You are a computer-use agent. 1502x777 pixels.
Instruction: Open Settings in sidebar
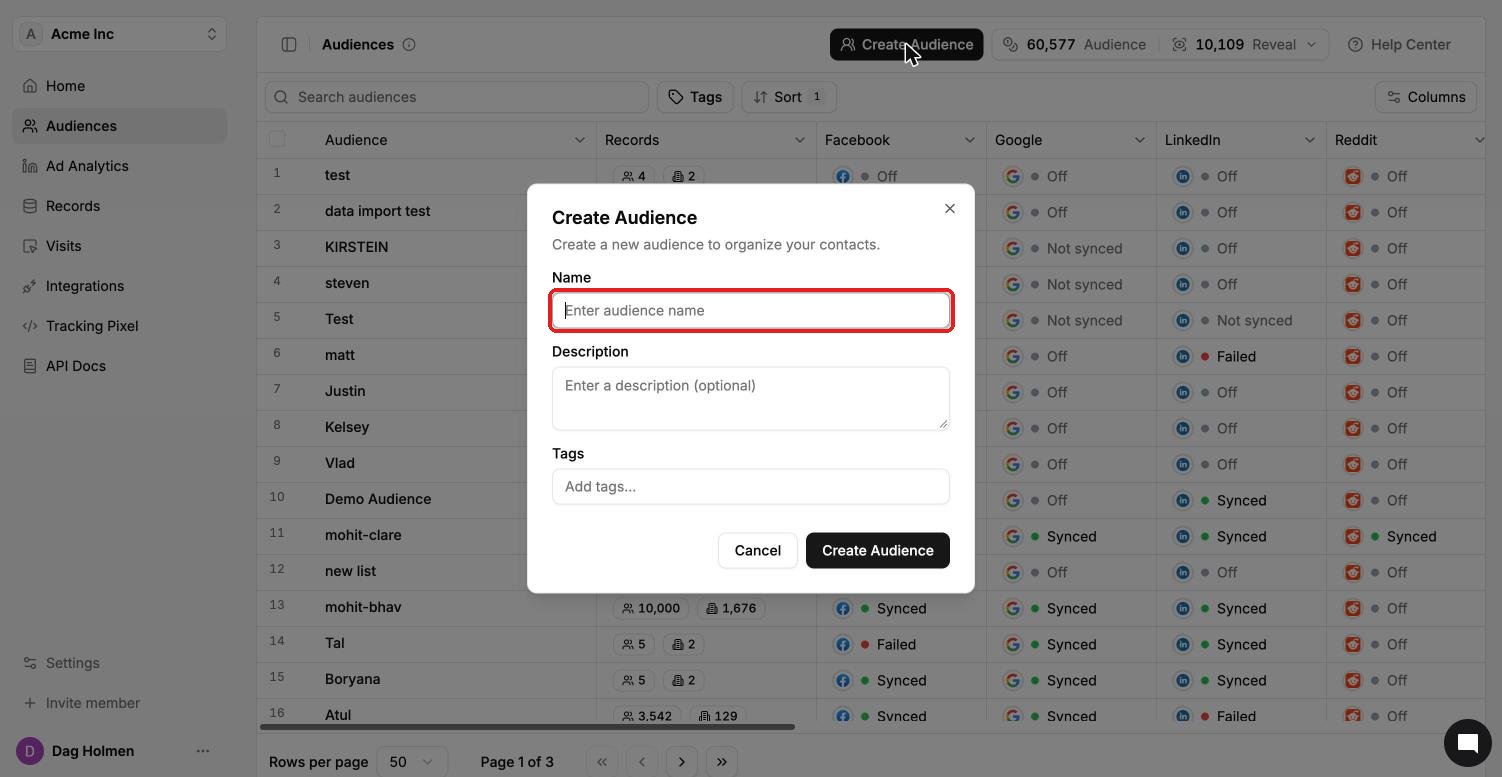[120, 663]
